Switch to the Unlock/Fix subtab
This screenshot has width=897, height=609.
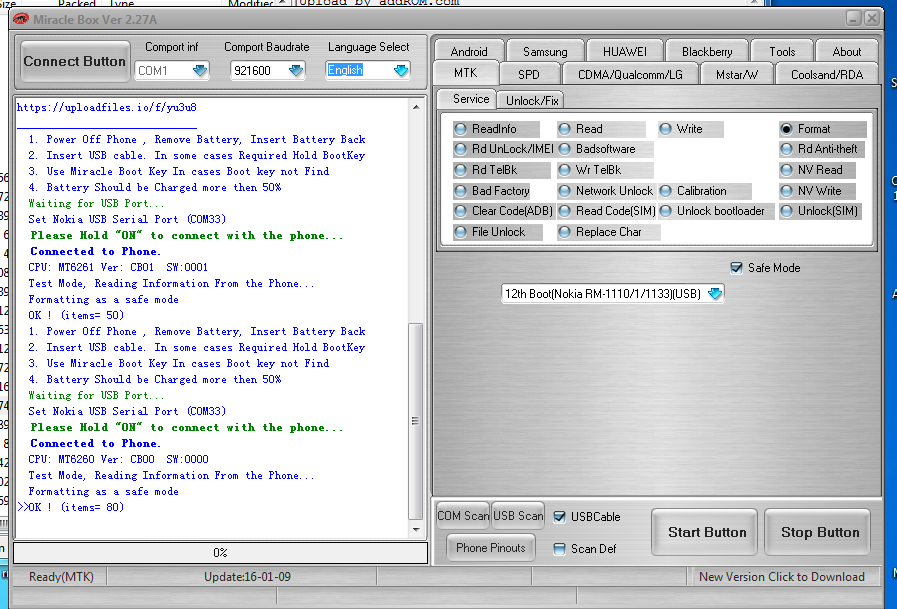click(x=532, y=101)
